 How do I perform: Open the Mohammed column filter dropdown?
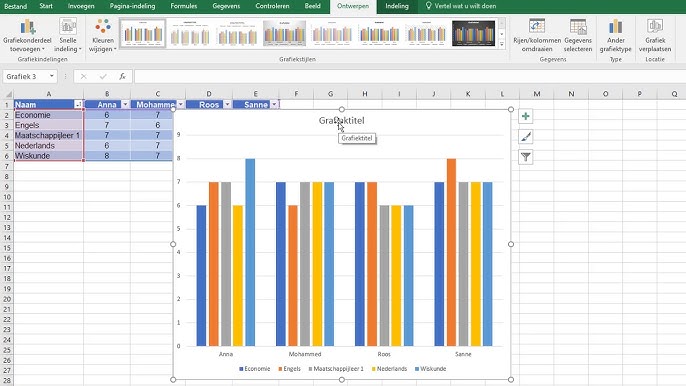[180, 104]
